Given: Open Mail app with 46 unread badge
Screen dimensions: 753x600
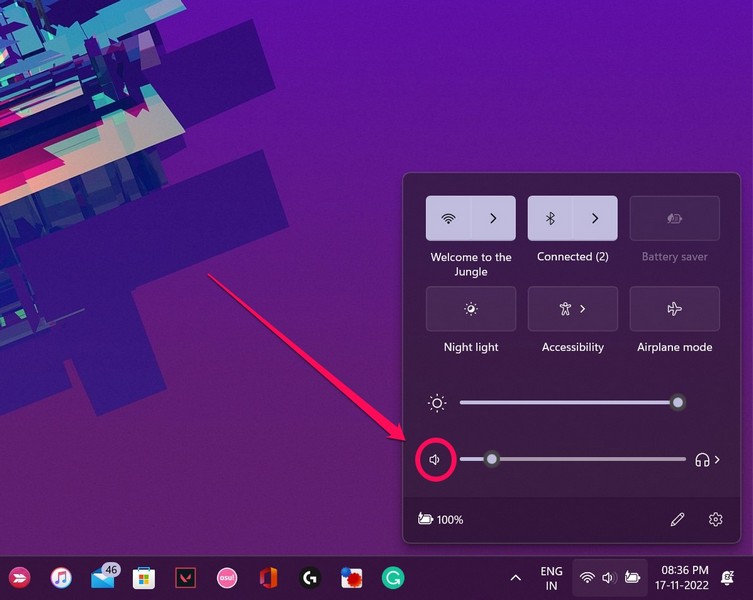Looking at the screenshot, I should click(102, 577).
